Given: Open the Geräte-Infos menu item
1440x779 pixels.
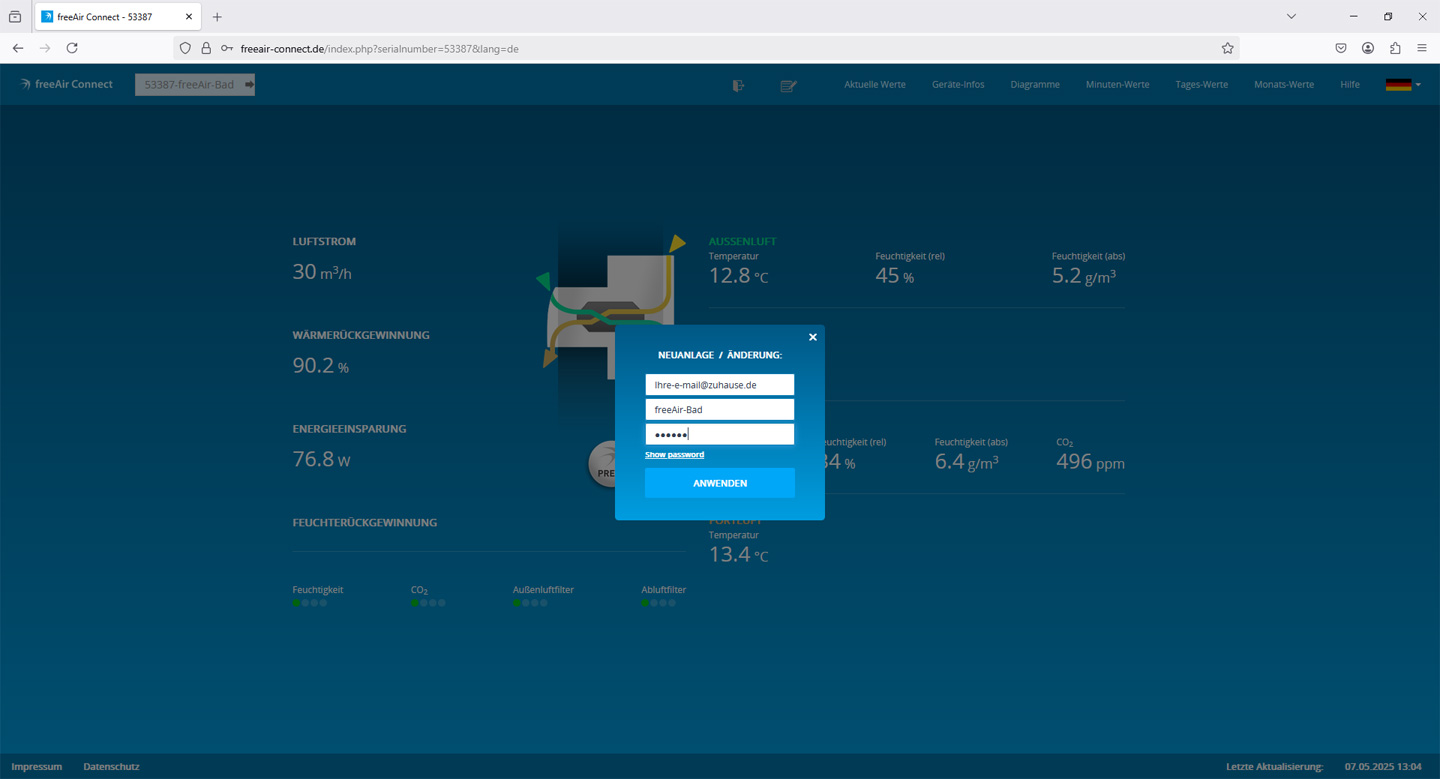Looking at the screenshot, I should (958, 85).
